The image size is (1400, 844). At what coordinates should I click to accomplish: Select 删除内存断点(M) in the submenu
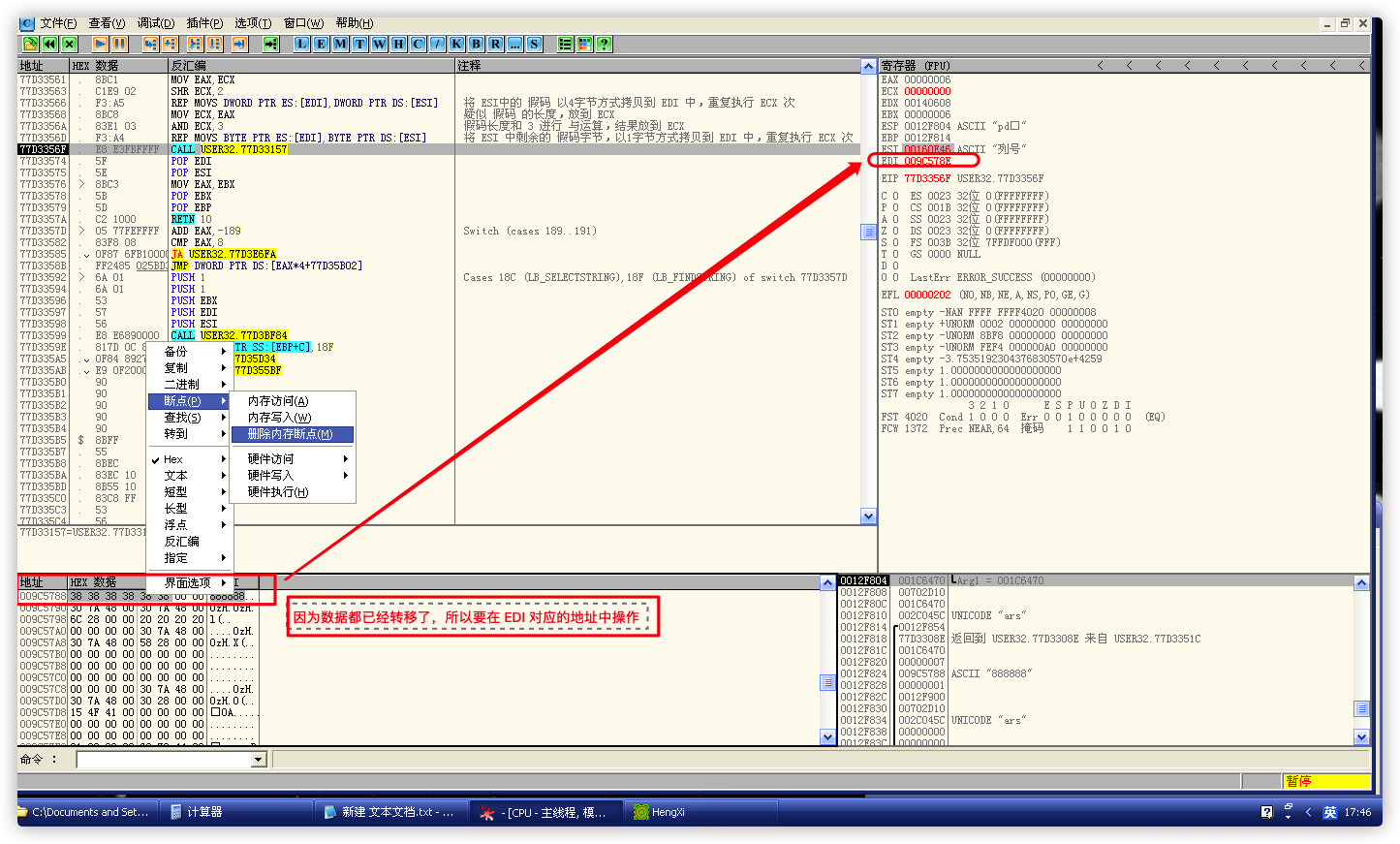(x=290, y=434)
